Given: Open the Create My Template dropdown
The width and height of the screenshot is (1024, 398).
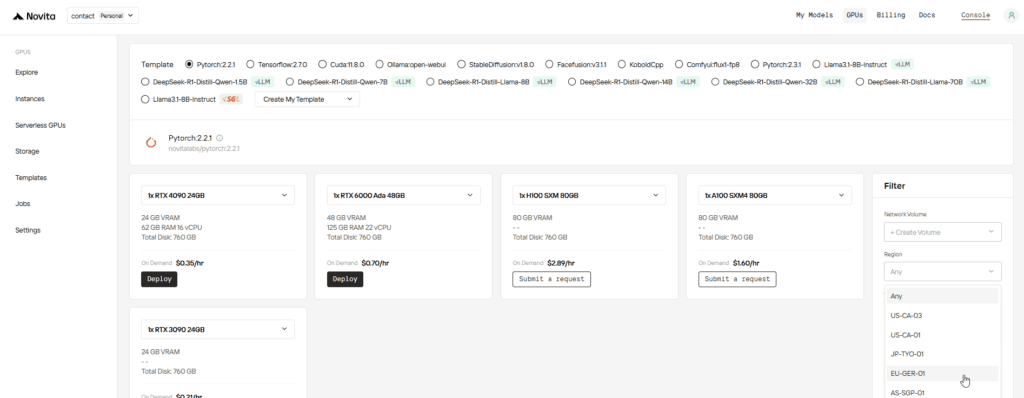Looking at the screenshot, I should (x=307, y=99).
